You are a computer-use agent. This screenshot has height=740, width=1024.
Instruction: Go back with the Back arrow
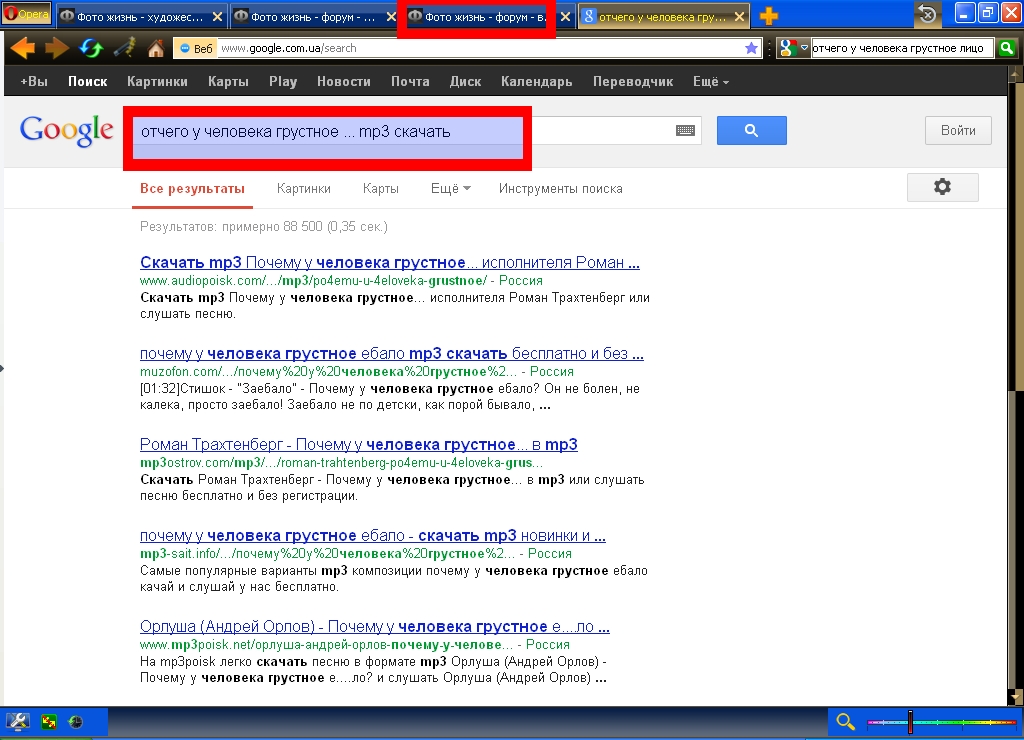(22, 48)
